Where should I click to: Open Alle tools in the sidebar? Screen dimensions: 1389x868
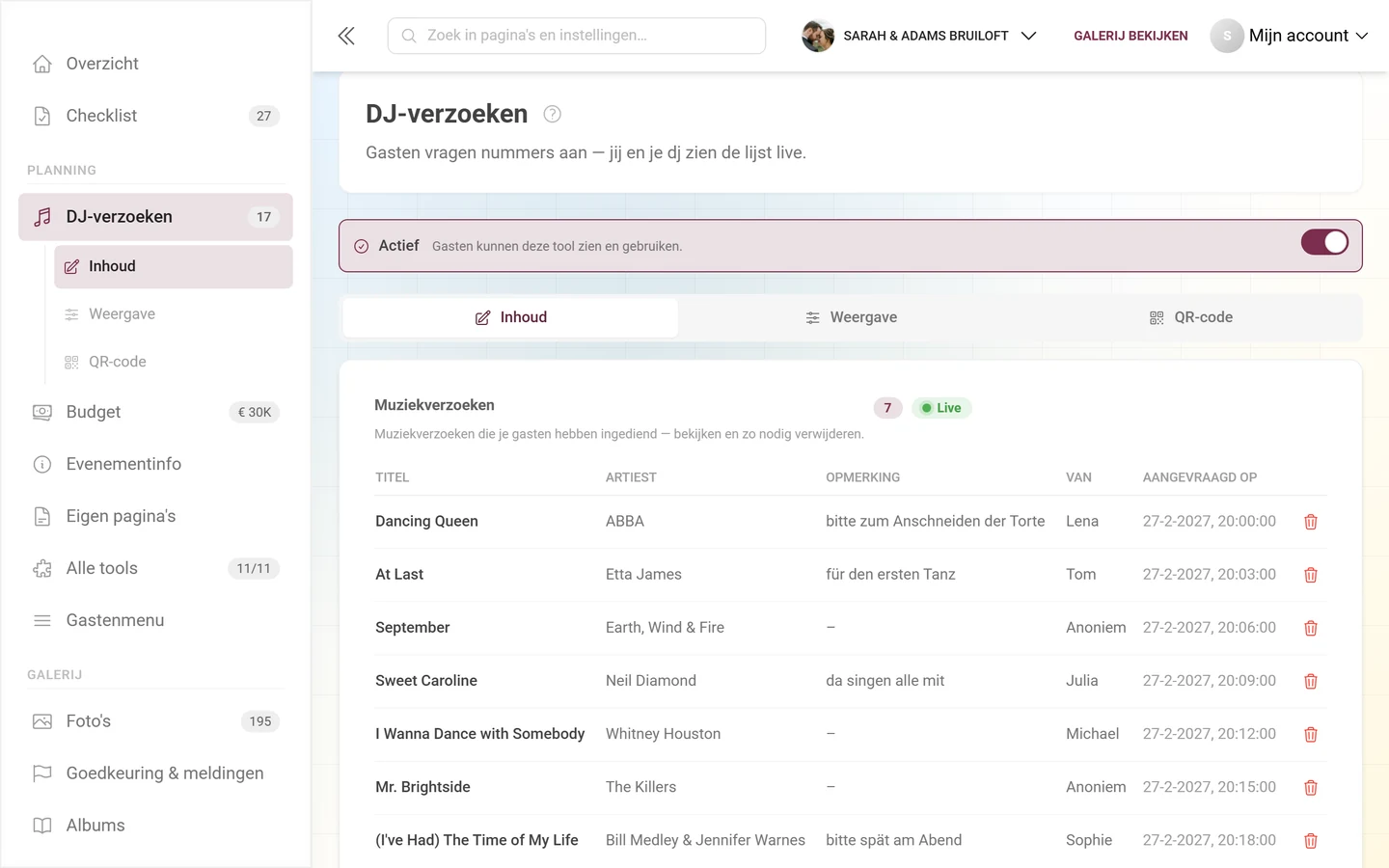pos(155,568)
